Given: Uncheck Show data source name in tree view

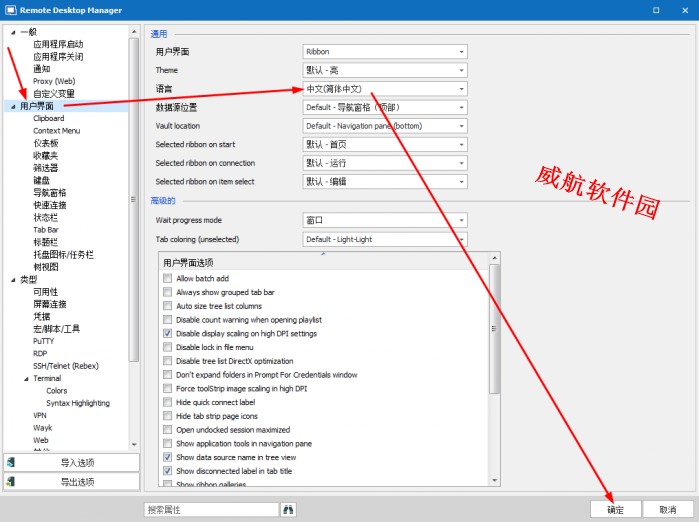Looking at the screenshot, I should 168,457.
